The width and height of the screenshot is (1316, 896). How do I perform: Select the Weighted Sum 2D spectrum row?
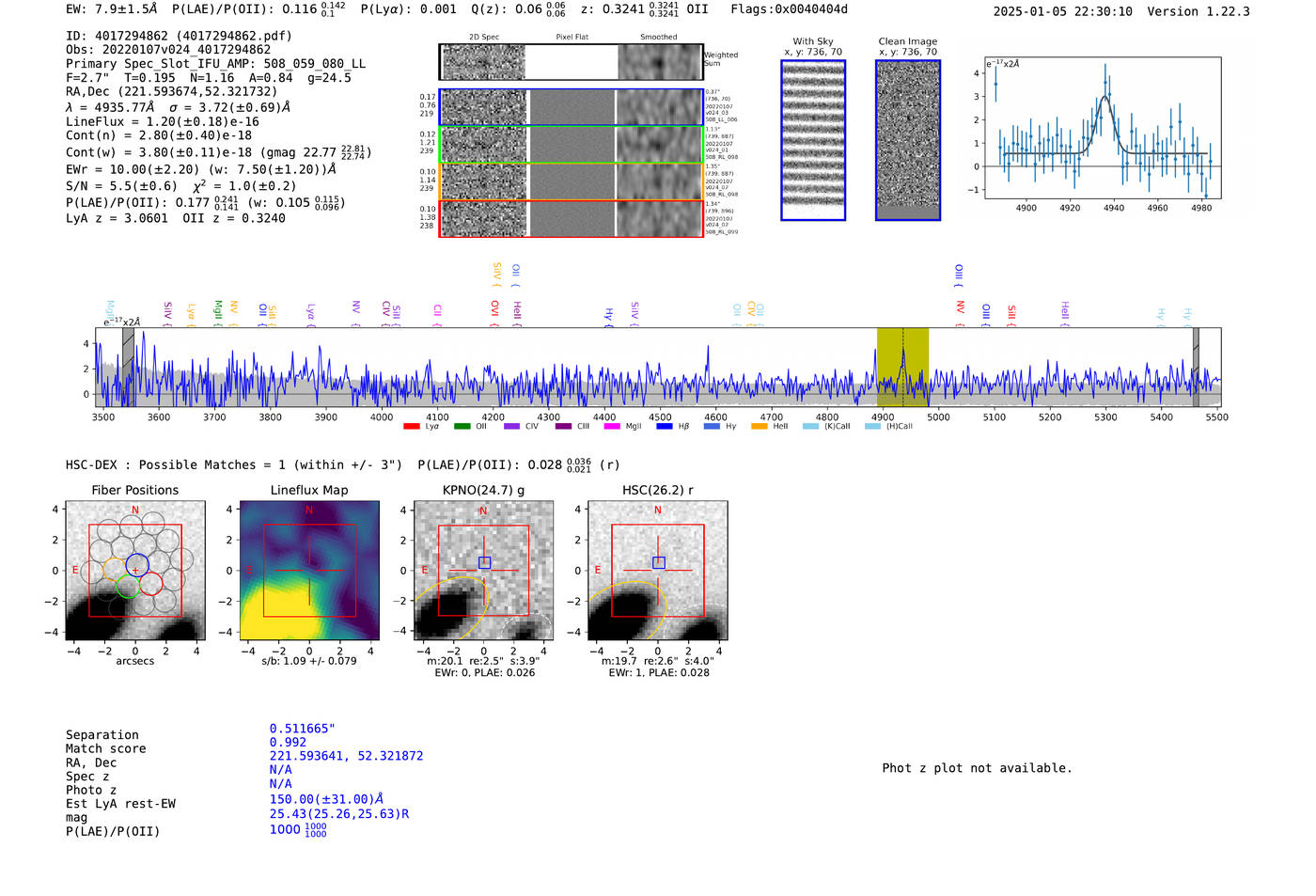572,62
